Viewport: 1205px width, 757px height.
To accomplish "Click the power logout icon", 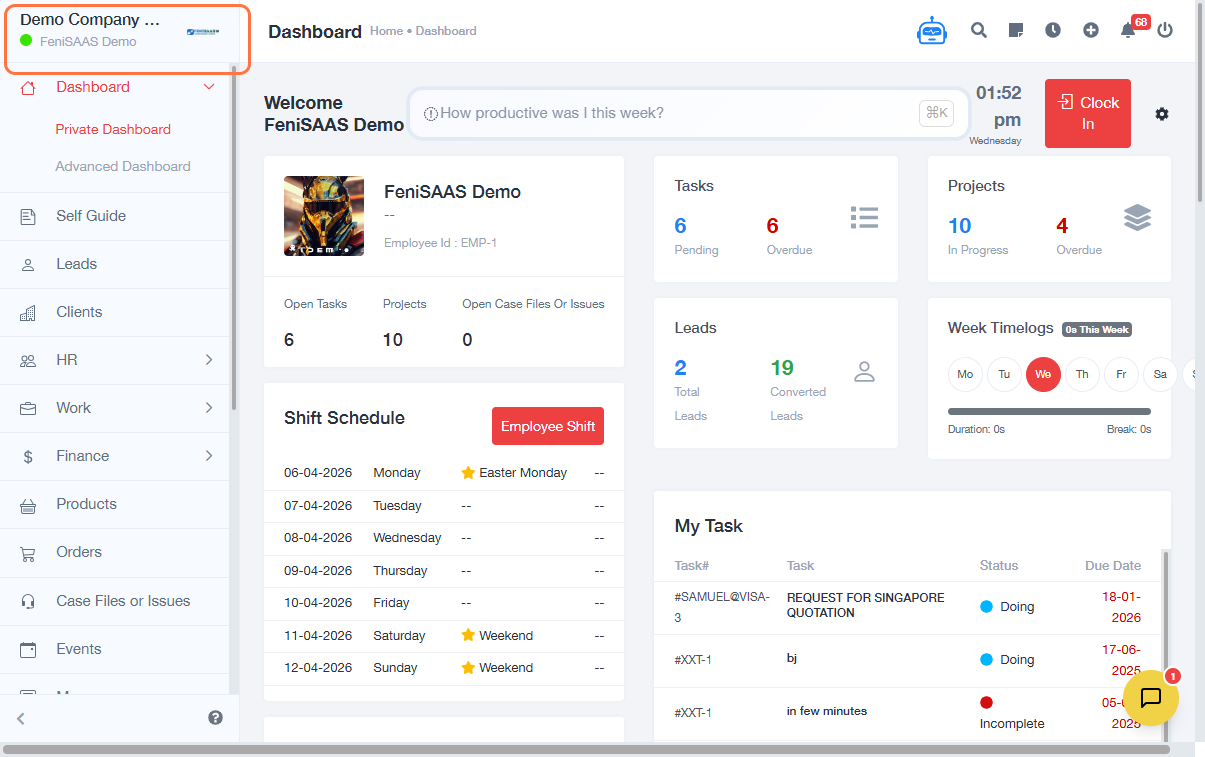I will pyautogui.click(x=1165, y=30).
